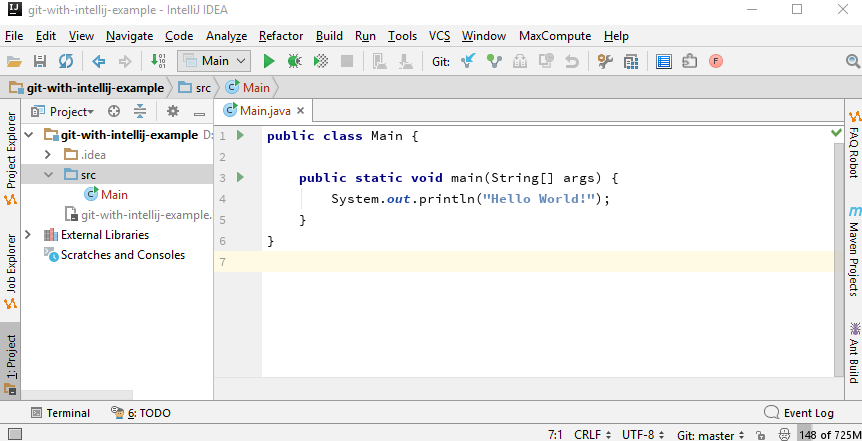Start debugging with the Debug bug icon
Image resolution: width=862 pixels, height=441 pixels.
(x=294, y=61)
